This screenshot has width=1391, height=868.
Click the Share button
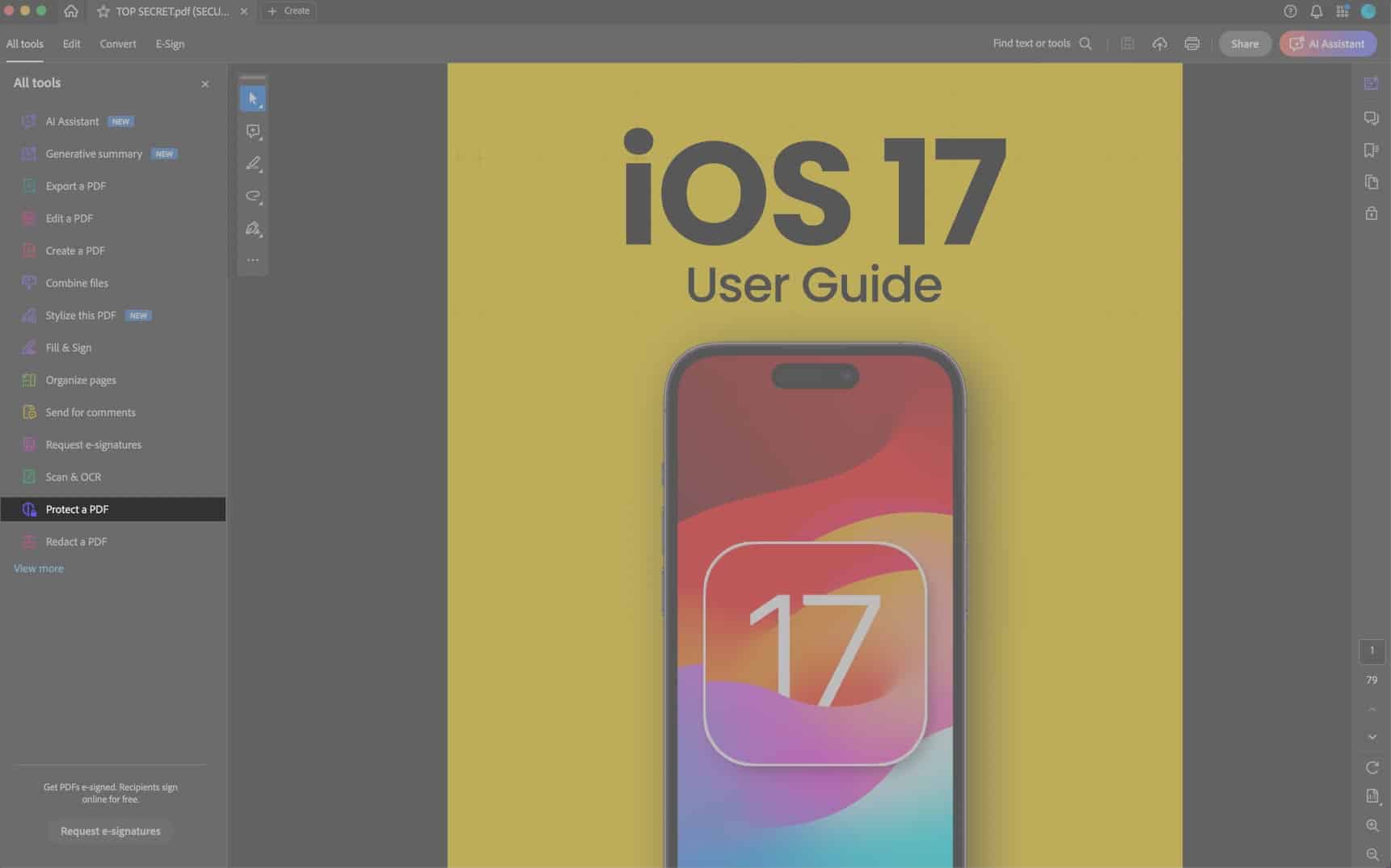(x=1245, y=44)
